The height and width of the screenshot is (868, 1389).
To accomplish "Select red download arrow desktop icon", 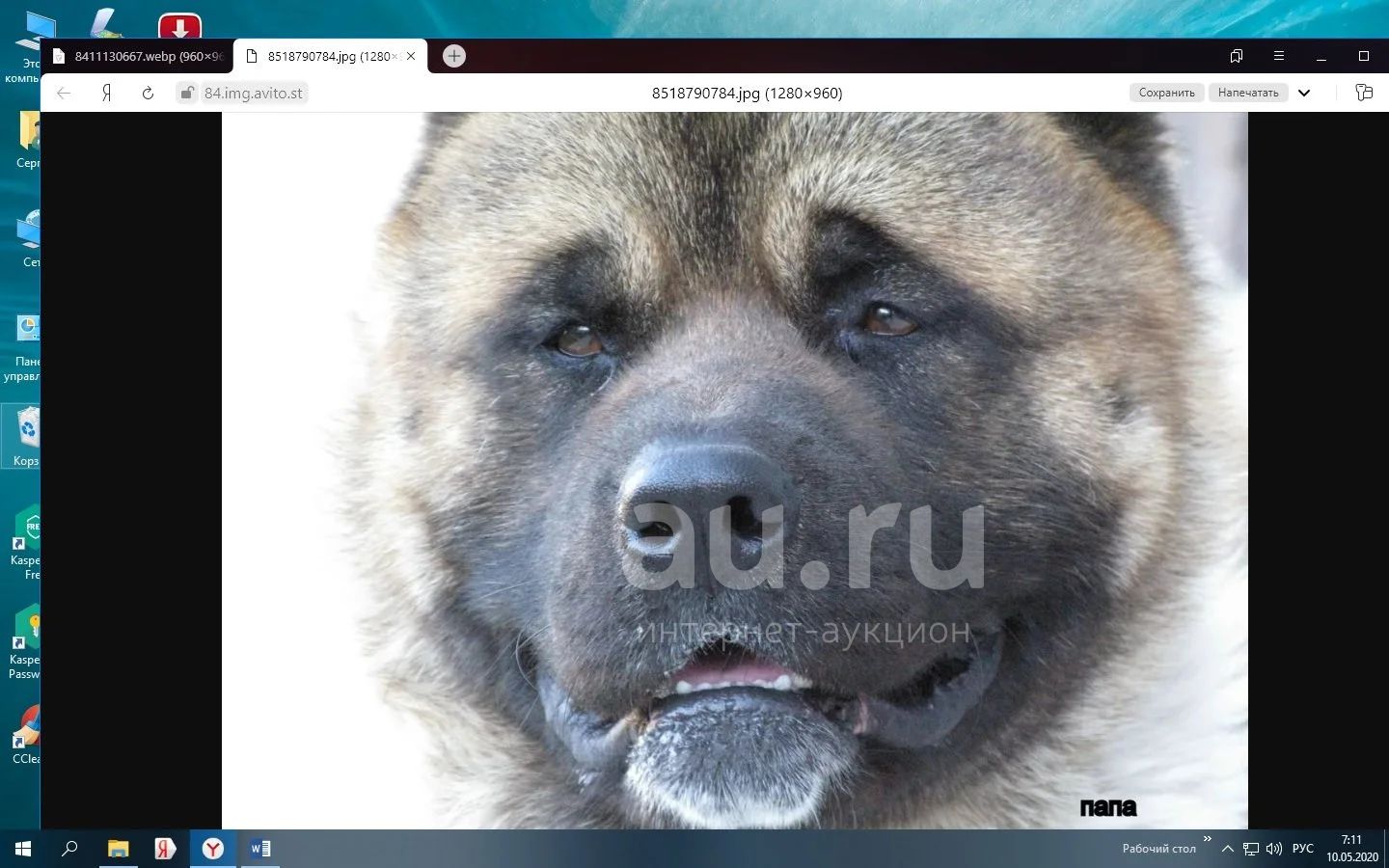I will [179, 26].
